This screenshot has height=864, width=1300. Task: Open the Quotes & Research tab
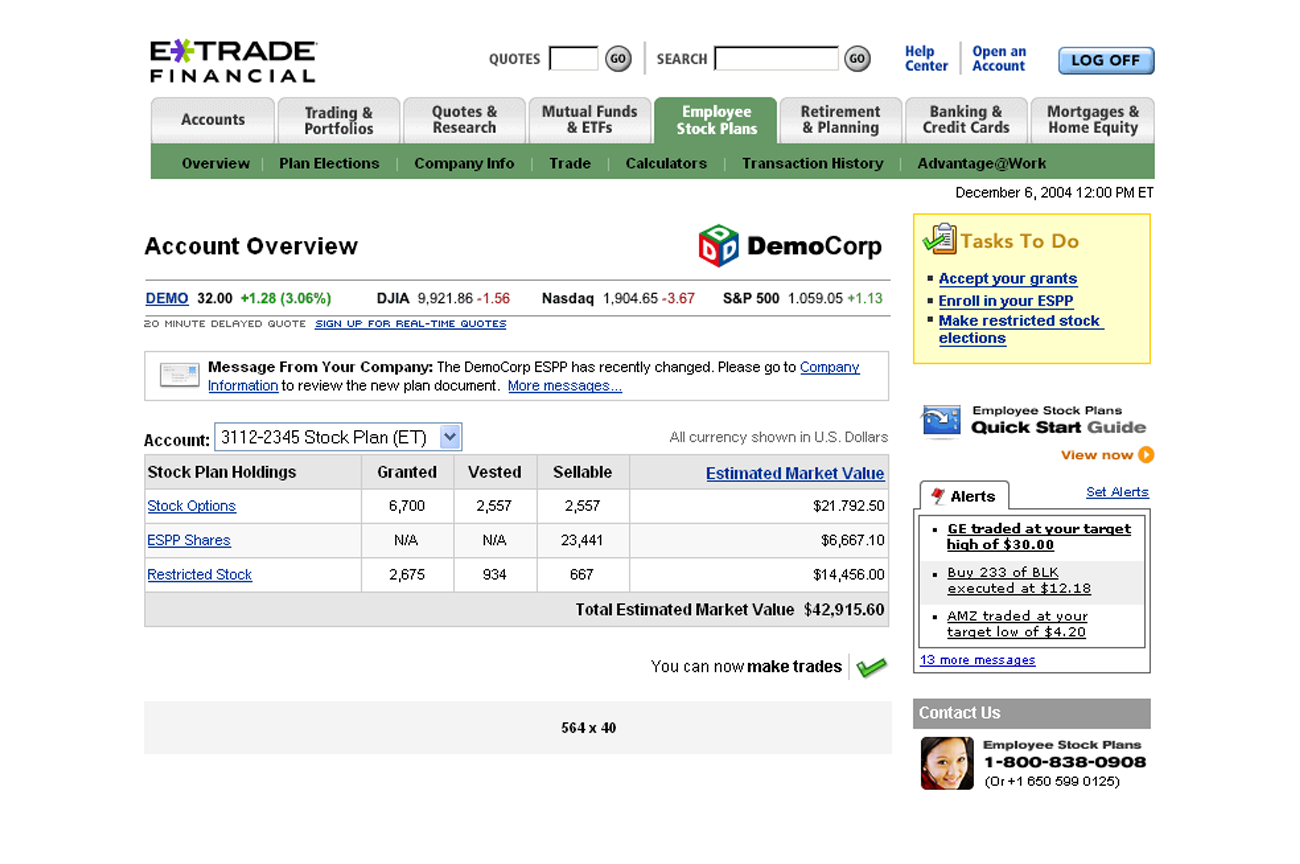pos(464,120)
